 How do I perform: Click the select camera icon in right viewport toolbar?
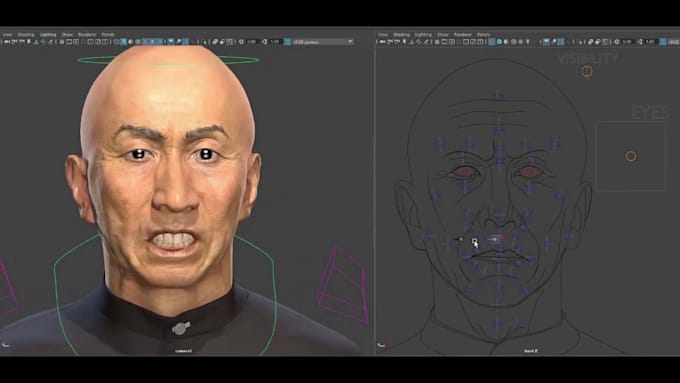382,42
